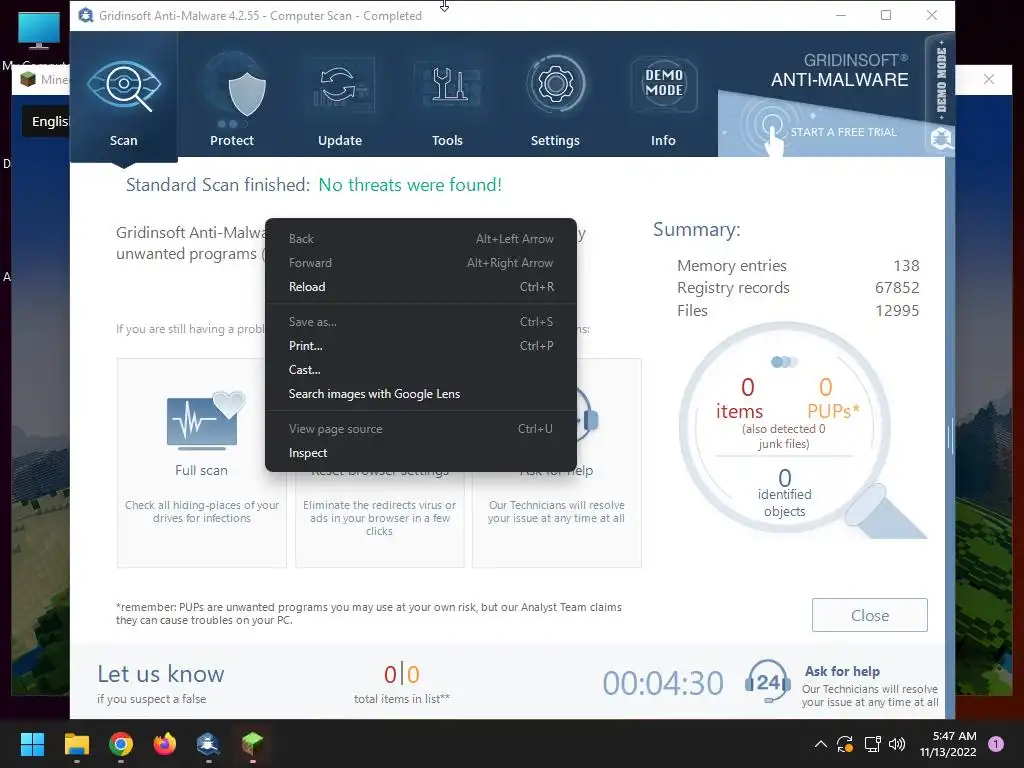Click the No threats were found! message
Screen dimensions: 1024x768
[x=410, y=185]
